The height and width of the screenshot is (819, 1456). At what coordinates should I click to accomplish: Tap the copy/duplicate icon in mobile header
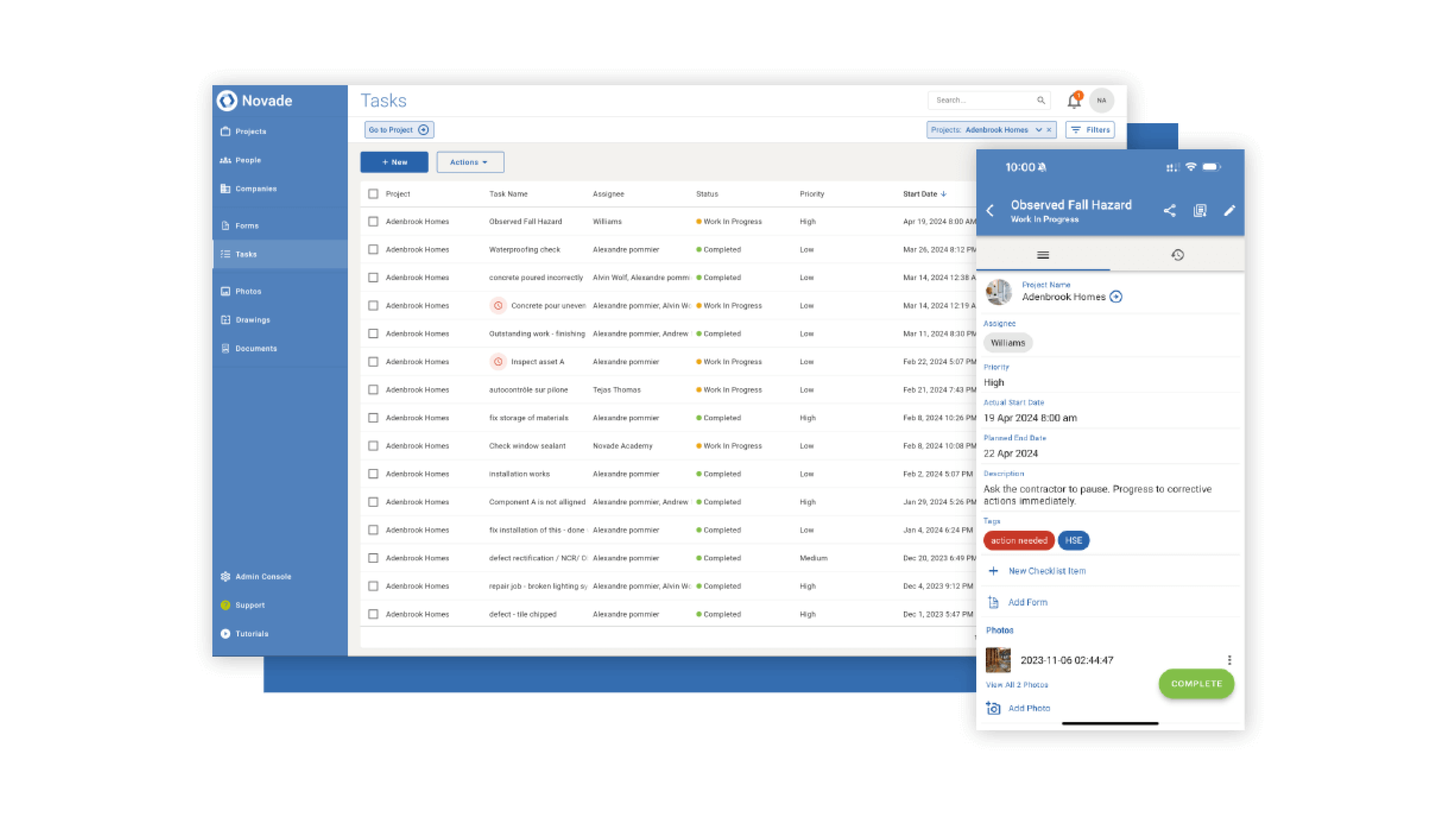coord(1200,211)
